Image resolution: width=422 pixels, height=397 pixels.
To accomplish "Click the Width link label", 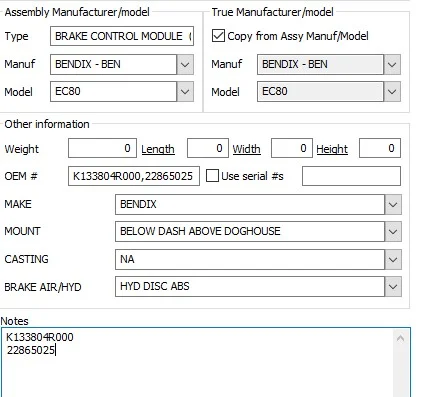I will [x=246, y=149].
